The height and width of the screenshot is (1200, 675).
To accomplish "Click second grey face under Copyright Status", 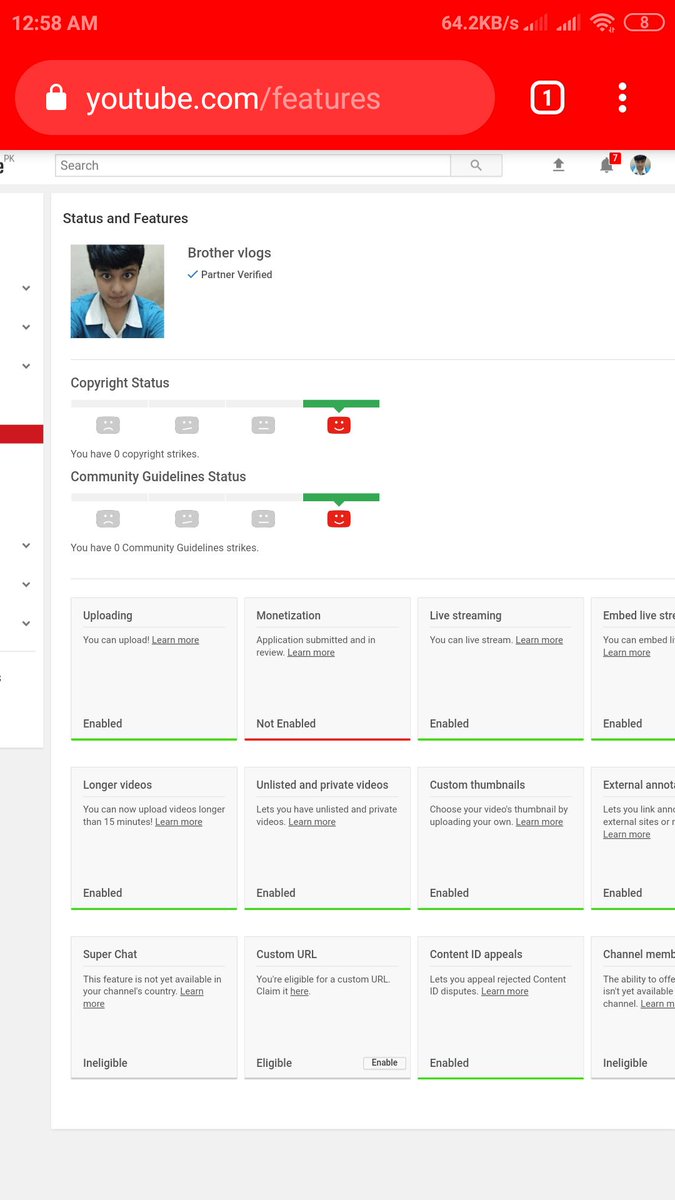I will click(186, 425).
